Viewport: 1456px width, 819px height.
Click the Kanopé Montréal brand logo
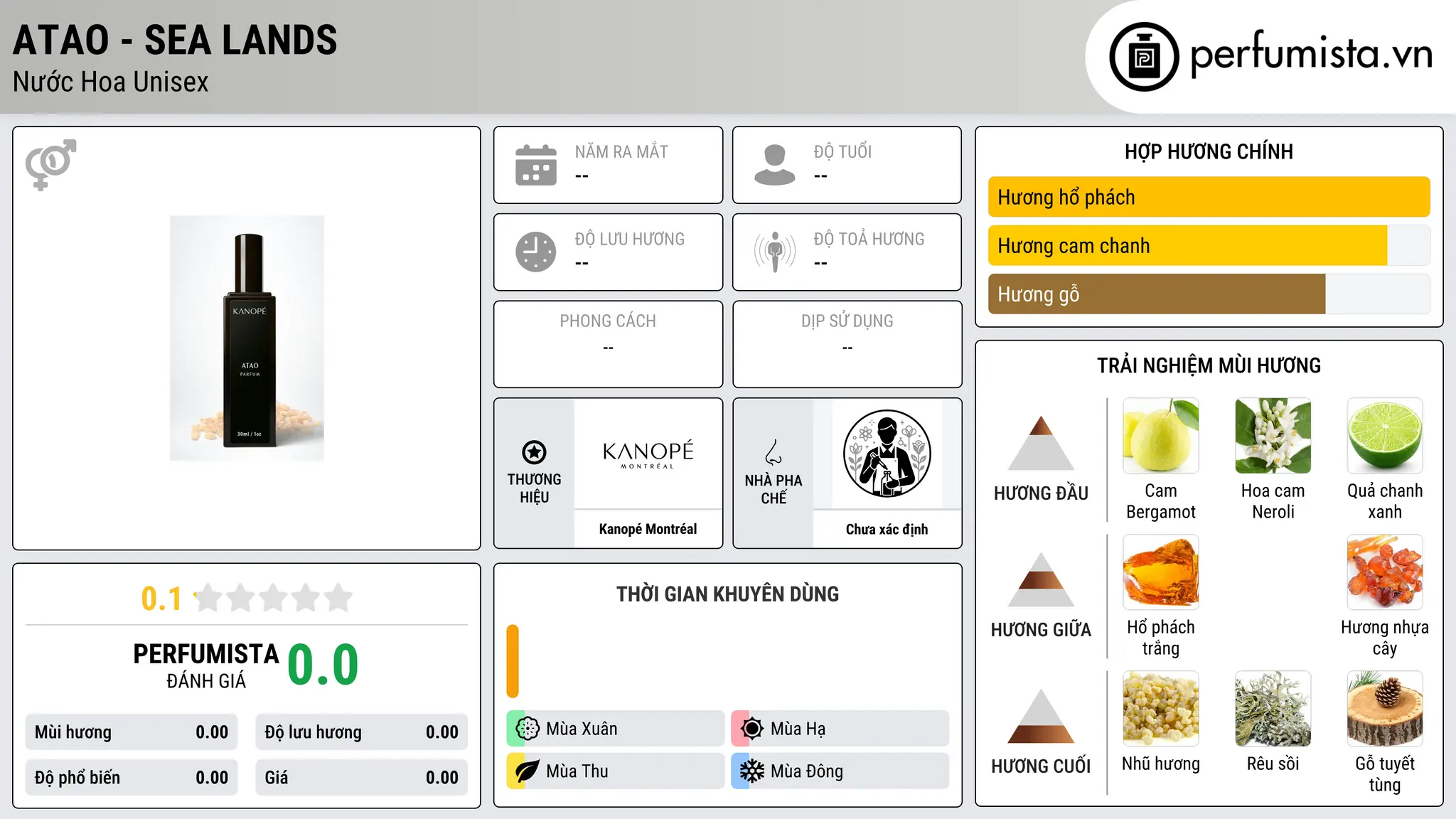coord(648,454)
